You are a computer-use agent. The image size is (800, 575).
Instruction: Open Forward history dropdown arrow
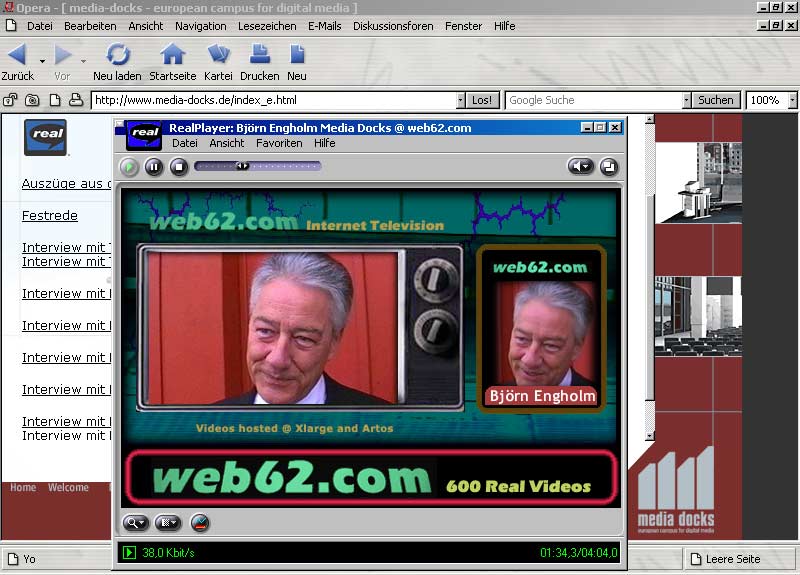click(83, 61)
